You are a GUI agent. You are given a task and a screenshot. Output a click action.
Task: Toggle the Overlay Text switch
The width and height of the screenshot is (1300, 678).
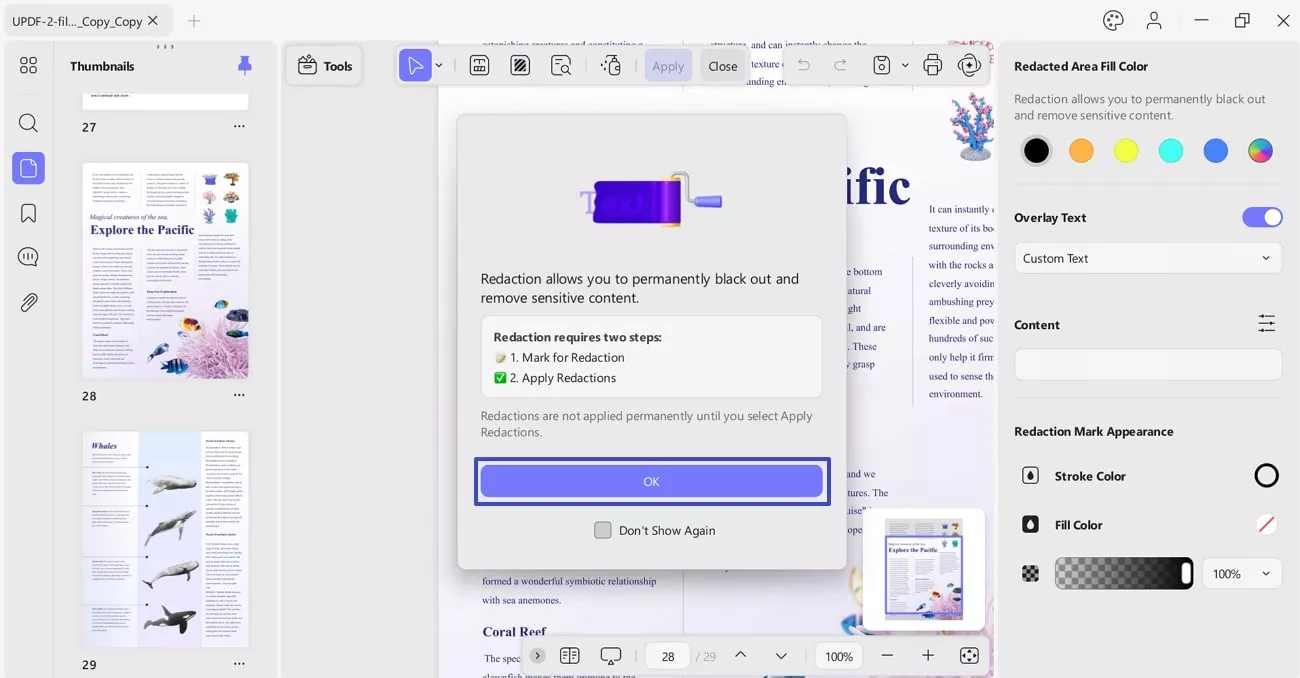coord(1262,217)
